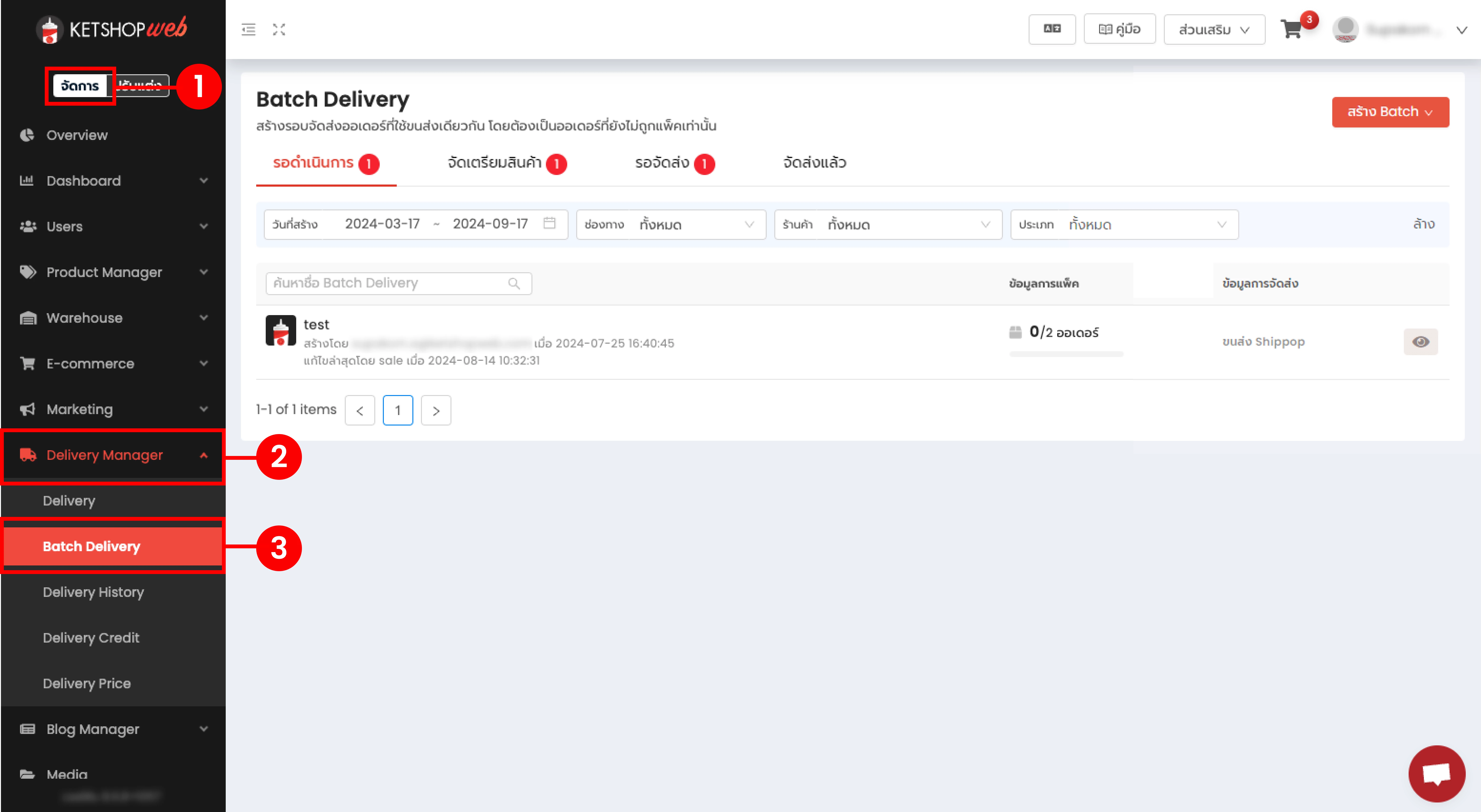Select the รอดำเนินการ tab

(326, 163)
